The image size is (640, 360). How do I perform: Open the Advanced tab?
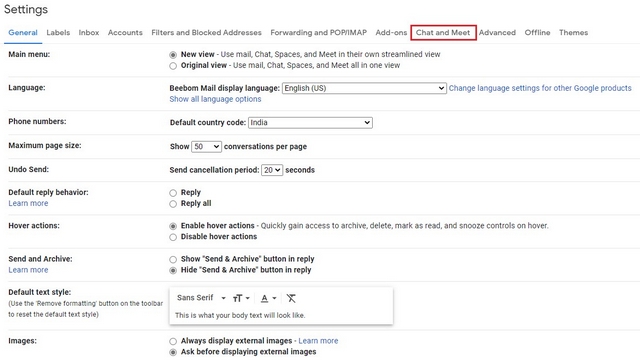pos(497,33)
